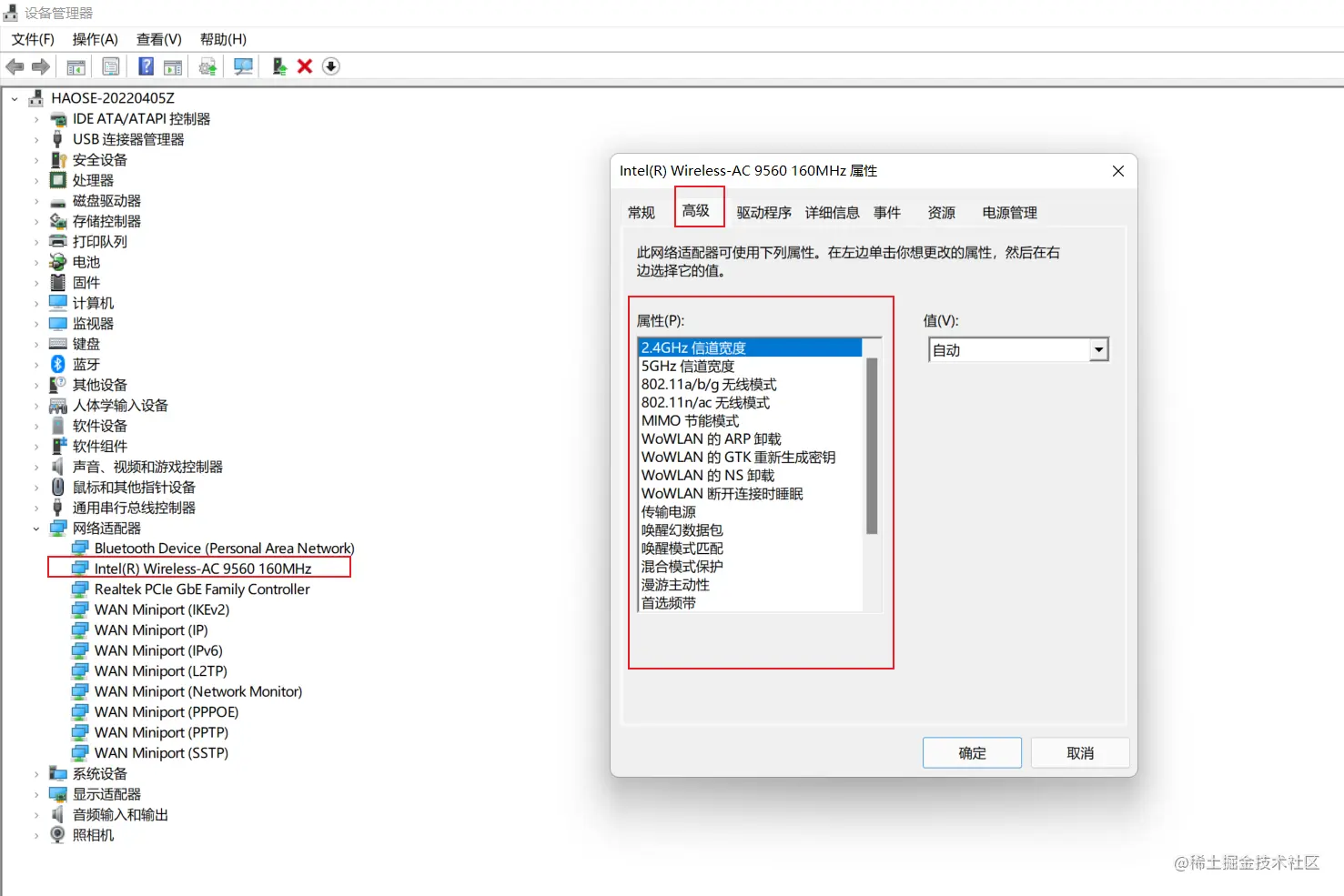Click the blue Help question-mark icon

click(x=146, y=66)
